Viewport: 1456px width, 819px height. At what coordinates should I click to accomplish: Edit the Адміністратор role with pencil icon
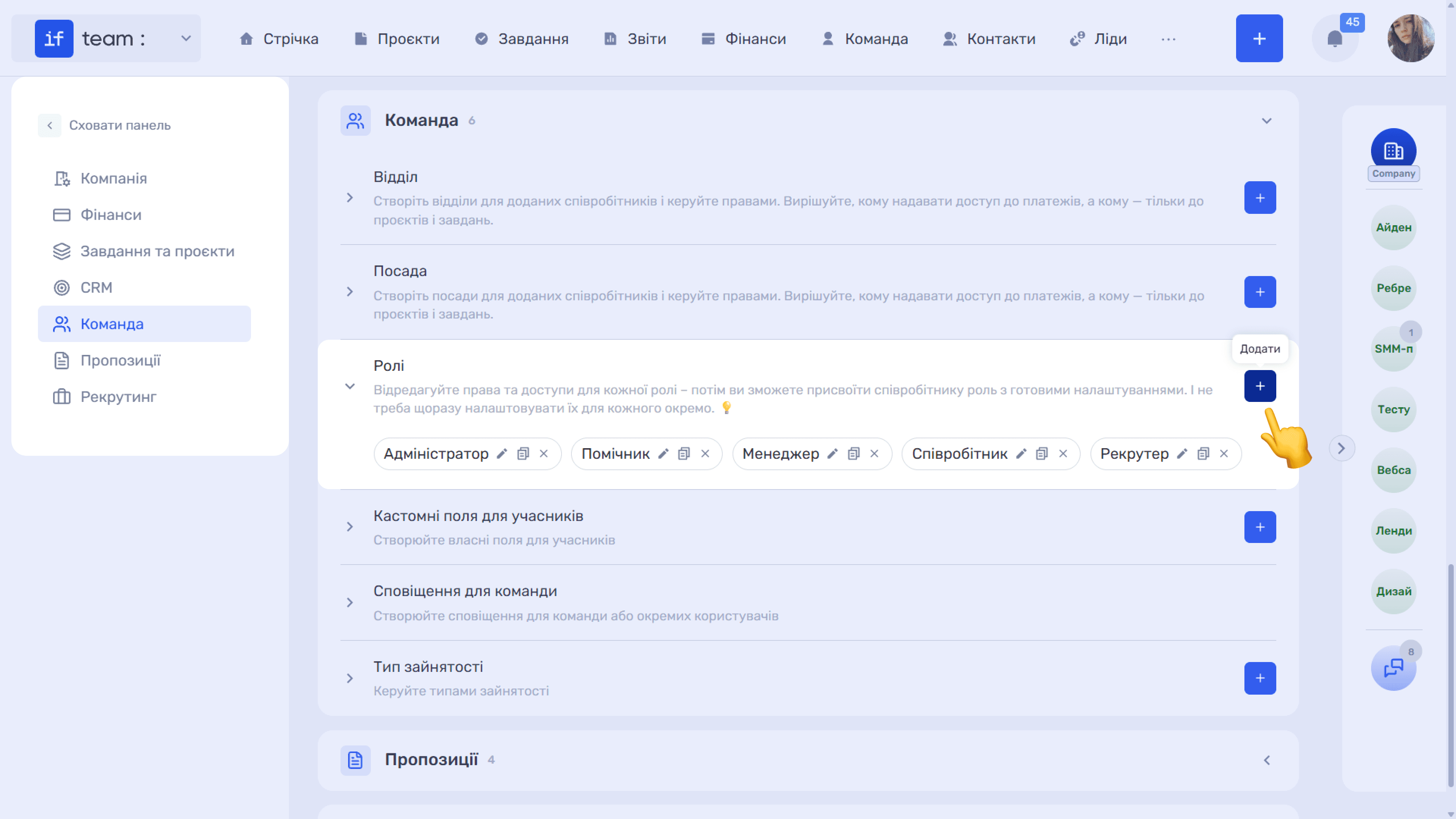click(x=501, y=454)
